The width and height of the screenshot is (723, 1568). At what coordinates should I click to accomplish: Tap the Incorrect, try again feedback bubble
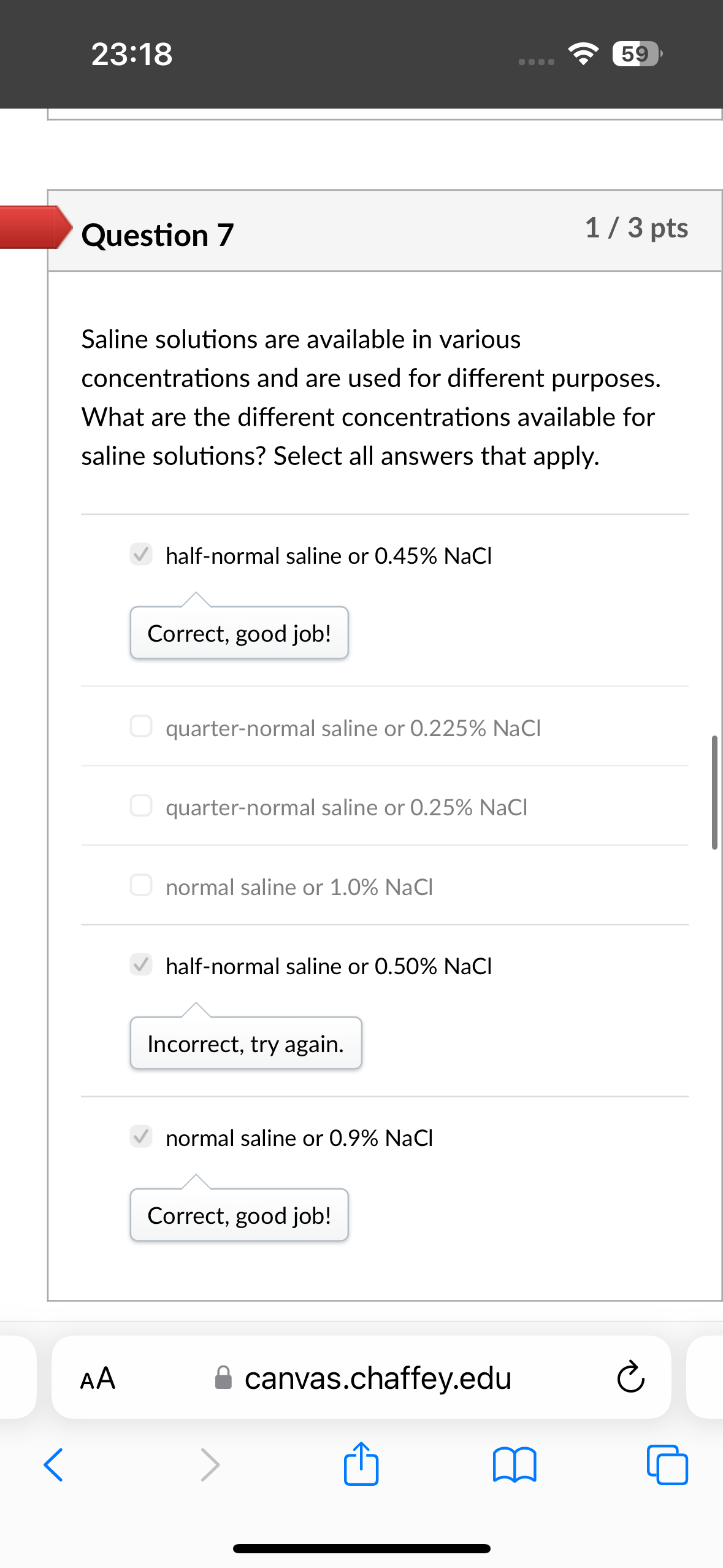click(245, 1043)
